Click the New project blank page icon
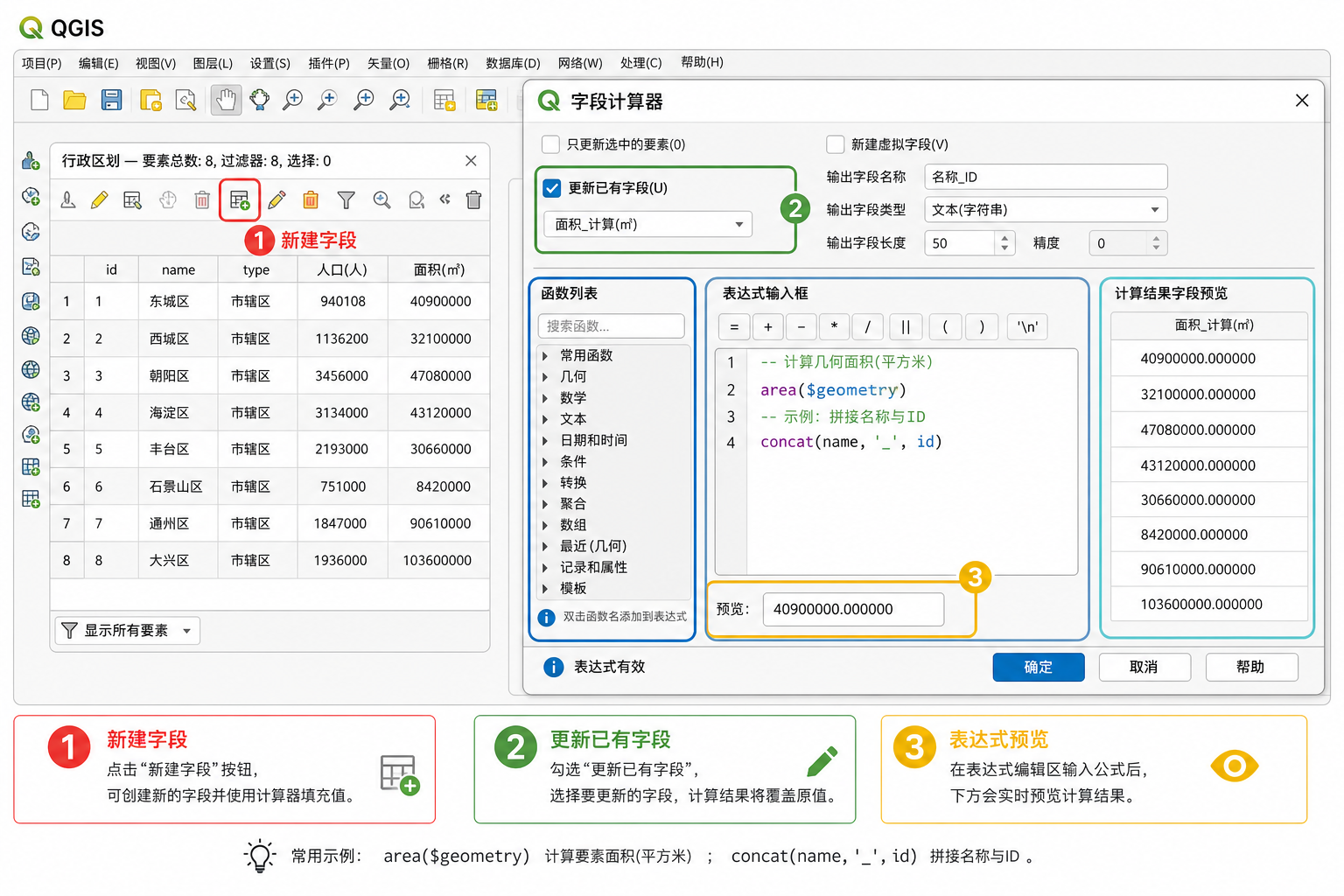This screenshot has height=896, width=1344. [39, 101]
